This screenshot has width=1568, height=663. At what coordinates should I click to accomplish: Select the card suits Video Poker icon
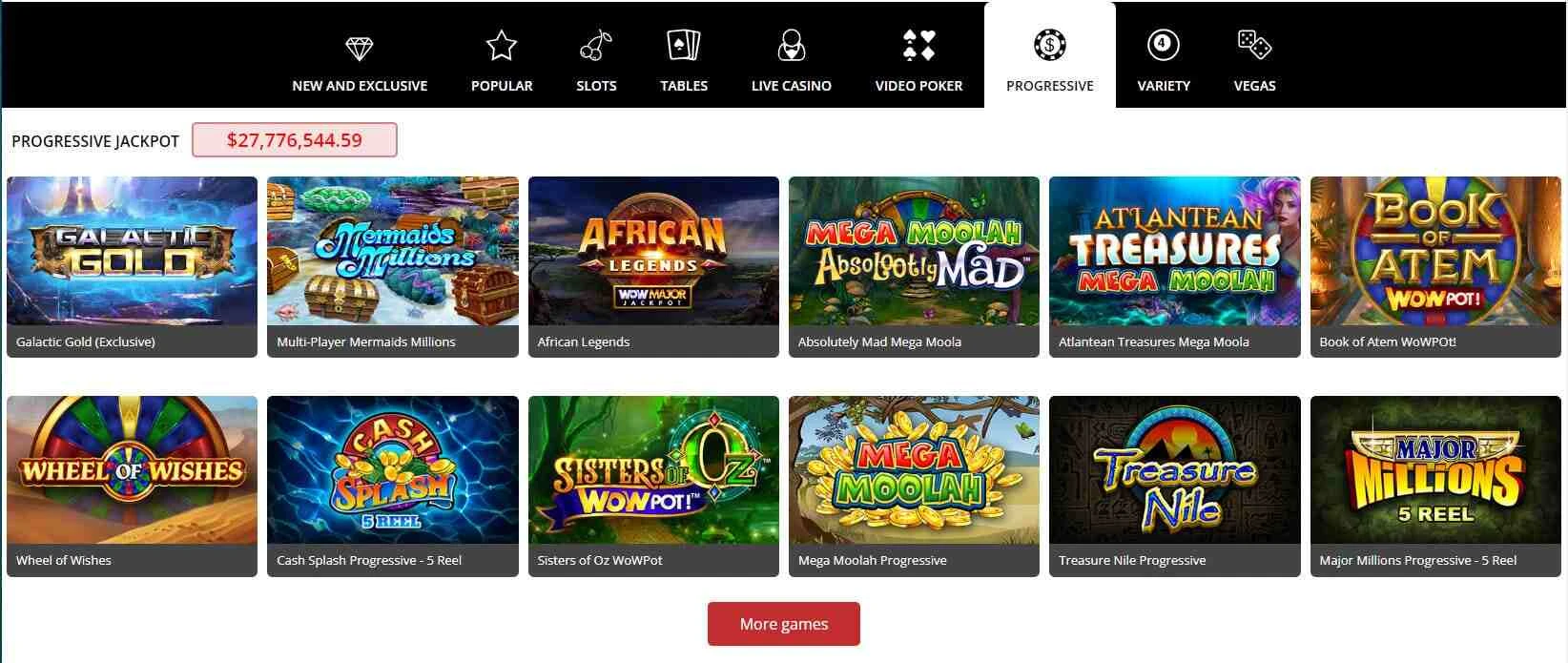click(x=918, y=45)
